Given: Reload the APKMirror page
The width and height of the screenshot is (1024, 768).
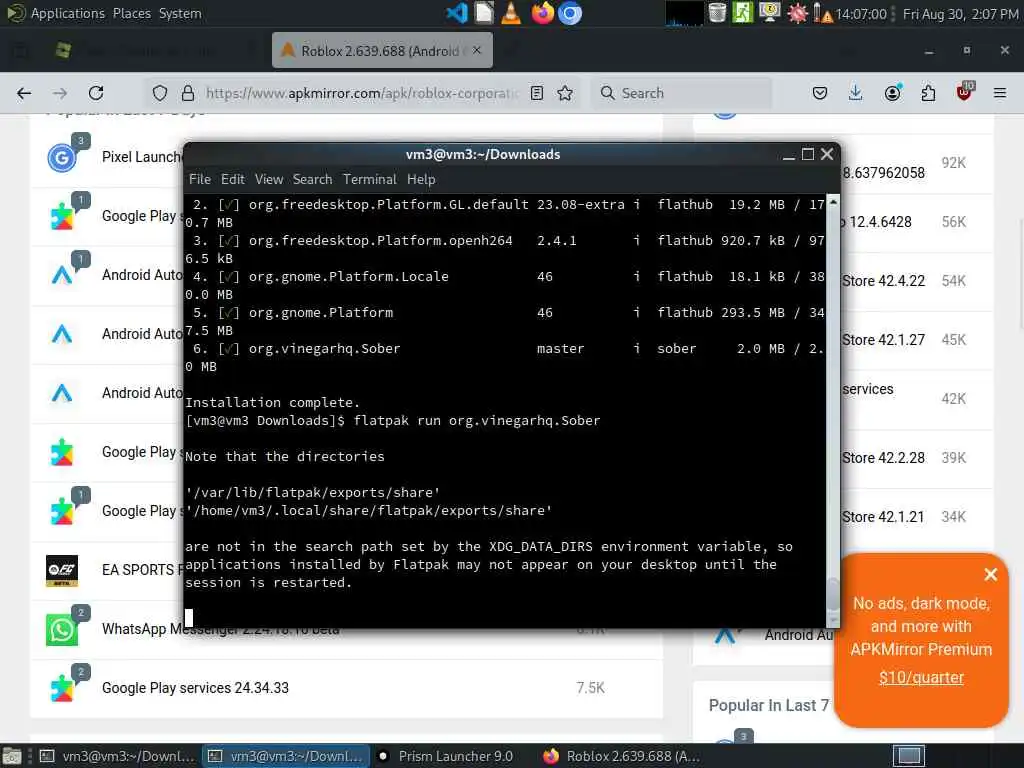Looking at the screenshot, I should coord(96,93).
